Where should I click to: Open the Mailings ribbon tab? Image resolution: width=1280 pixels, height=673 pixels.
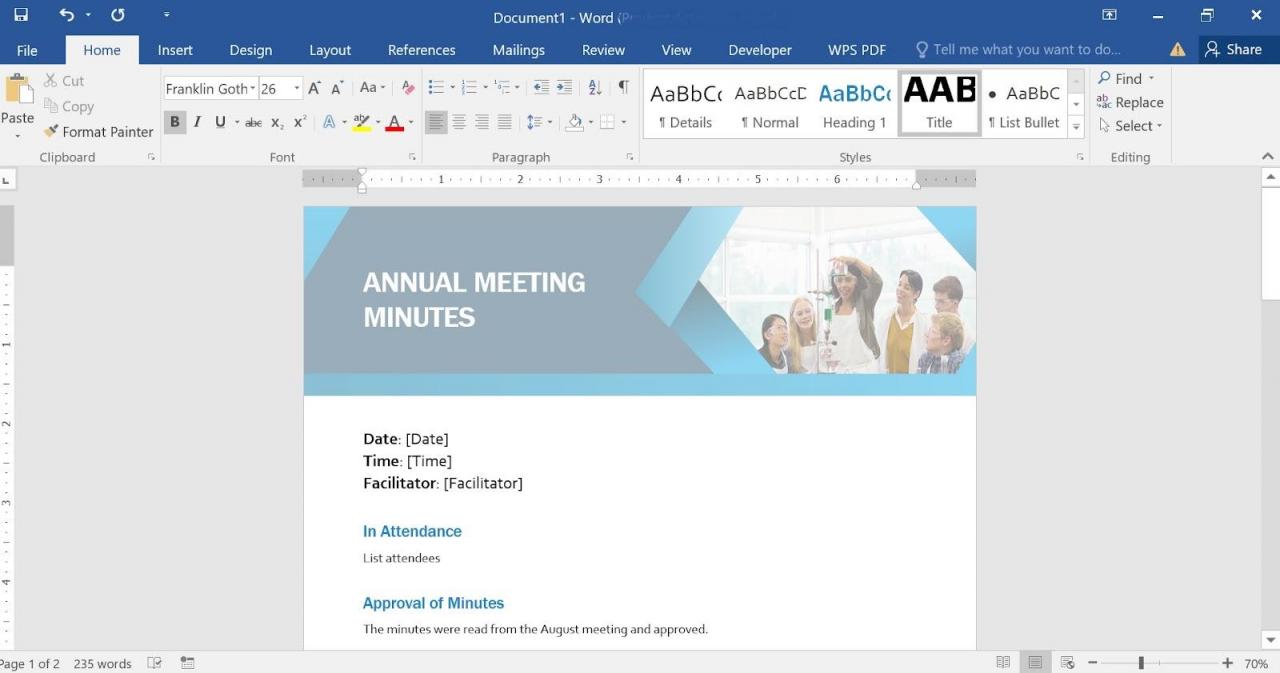518,49
